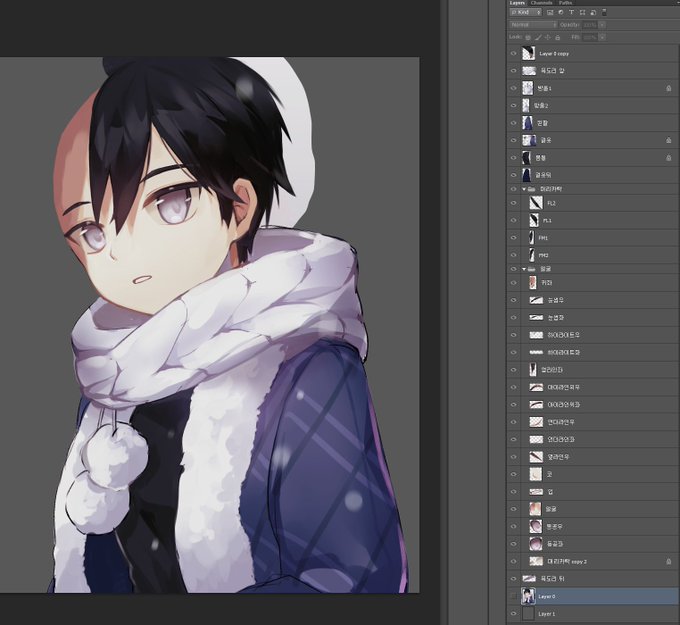Click folder icon of 머리카락 group
Viewport: 680px width, 625px height.
[531, 189]
